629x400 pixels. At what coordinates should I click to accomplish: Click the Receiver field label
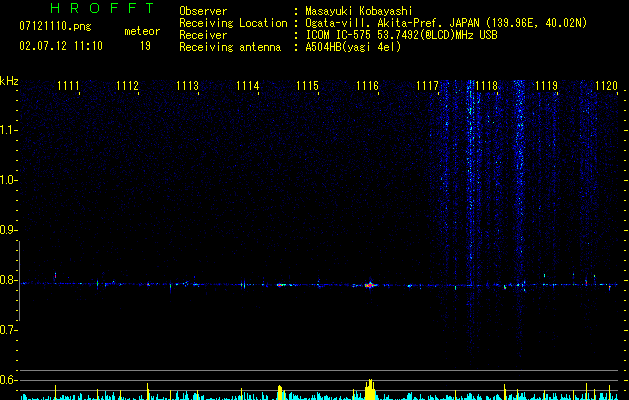[x=203, y=35]
